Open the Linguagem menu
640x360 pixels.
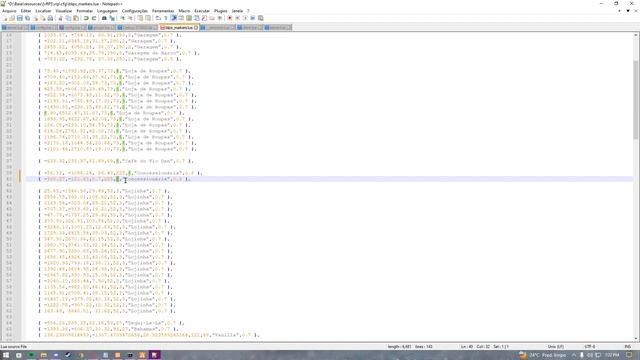coord(107,11)
